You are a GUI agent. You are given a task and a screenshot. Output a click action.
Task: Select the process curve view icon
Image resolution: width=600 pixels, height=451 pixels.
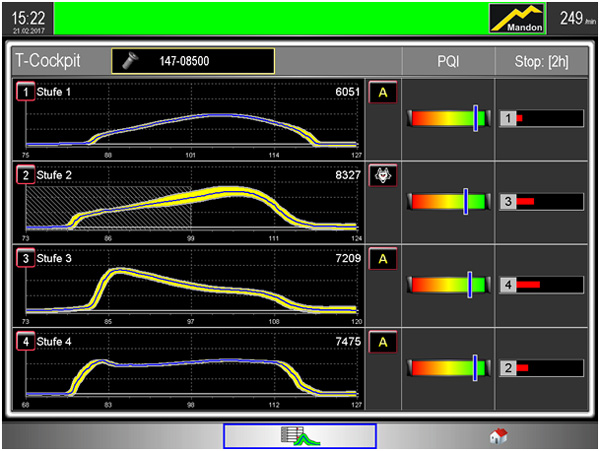[299, 435]
